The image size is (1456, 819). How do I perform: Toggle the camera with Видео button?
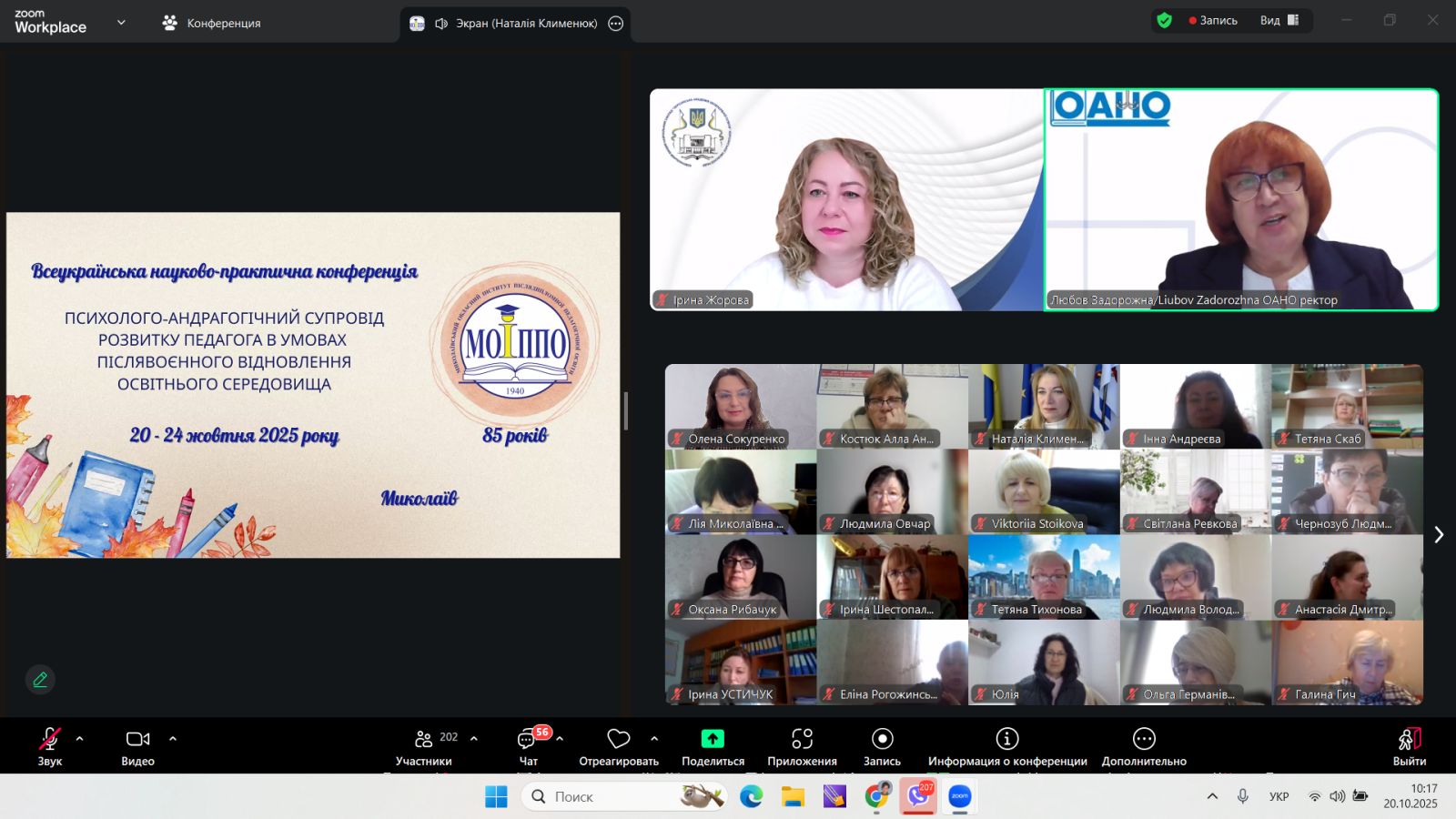pos(137,739)
